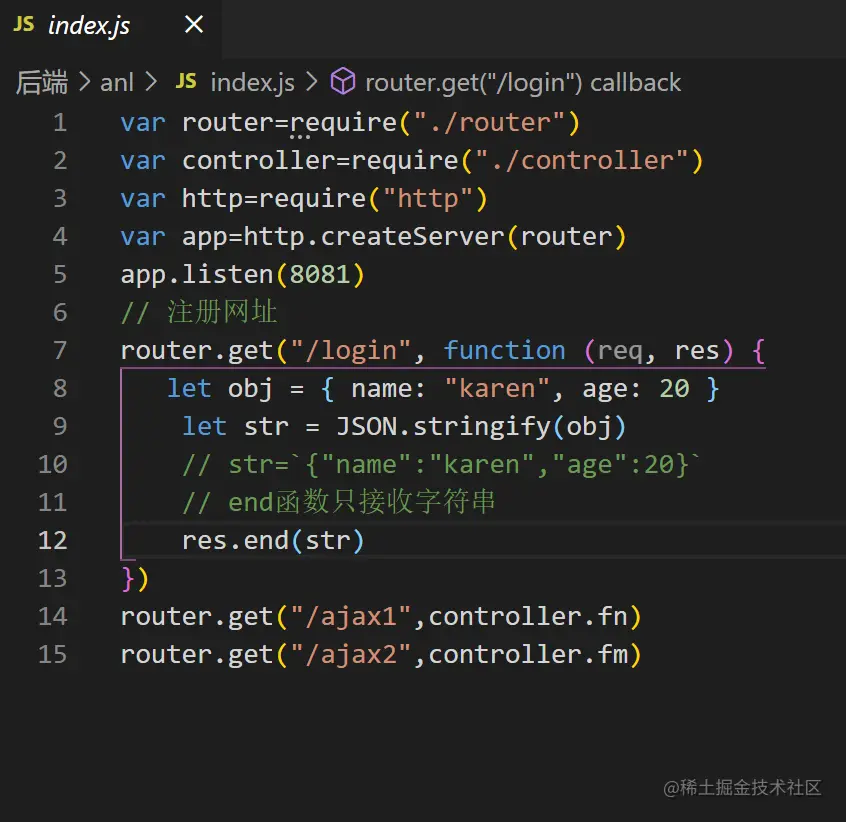This screenshot has height=822, width=846.
Task: Click the comment 注册网址
Action: coord(199,312)
